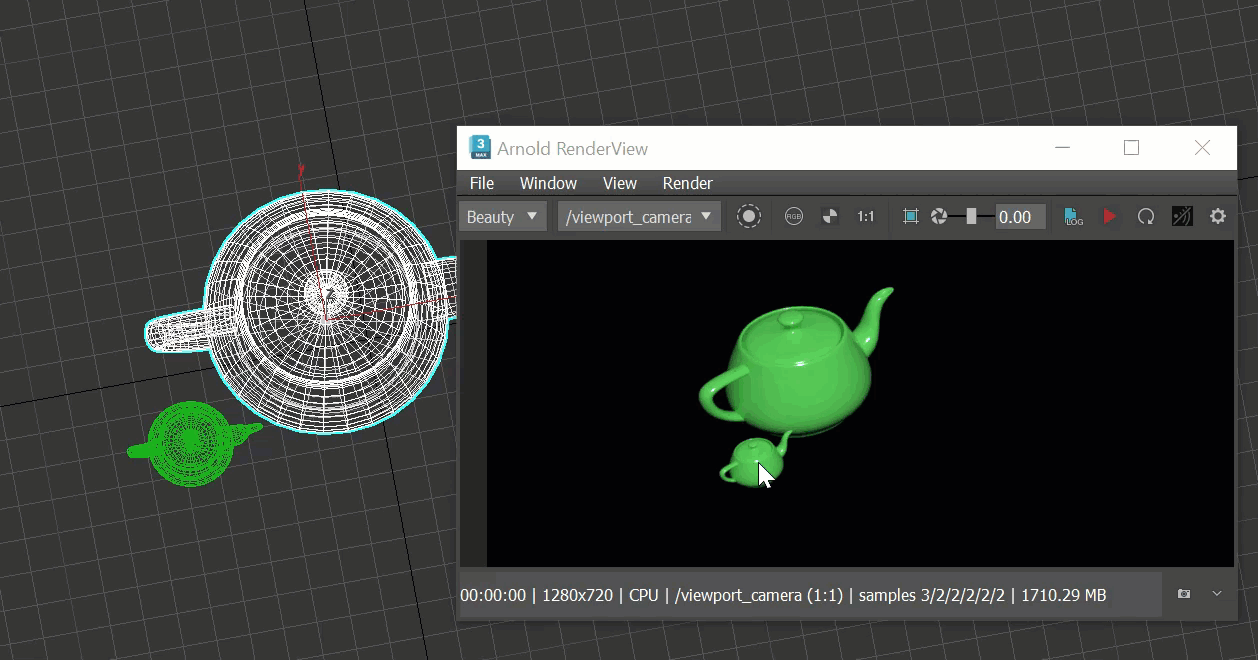Expand the /viewport_camera dropdown

(x=639, y=216)
